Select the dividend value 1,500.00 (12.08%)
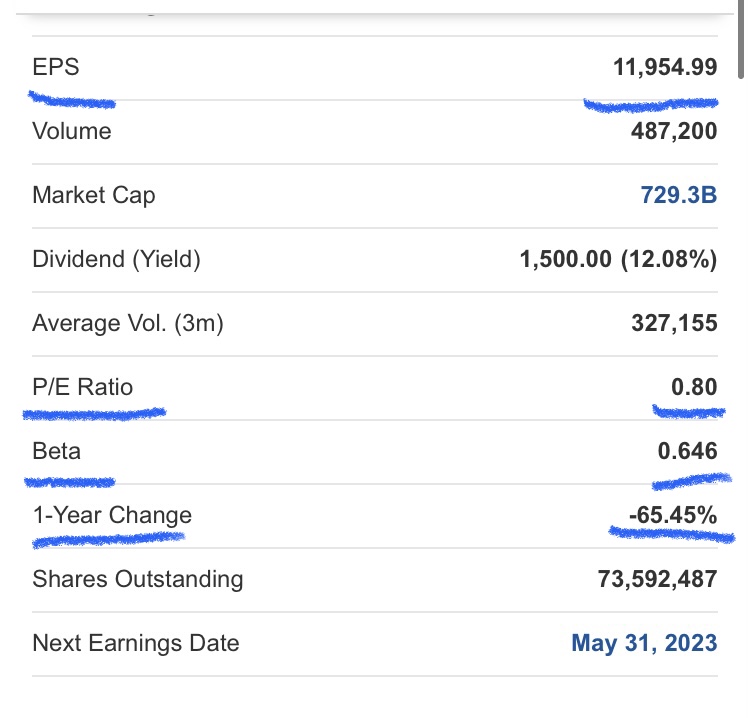 618,259
